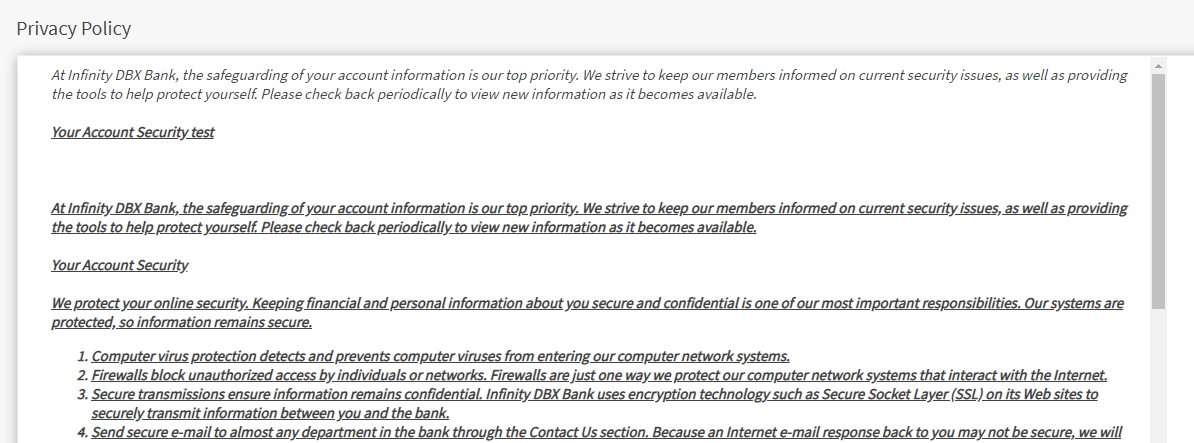Open the "Computer virus protection" list item
1194x443 pixels.
(x=440, y=356)
